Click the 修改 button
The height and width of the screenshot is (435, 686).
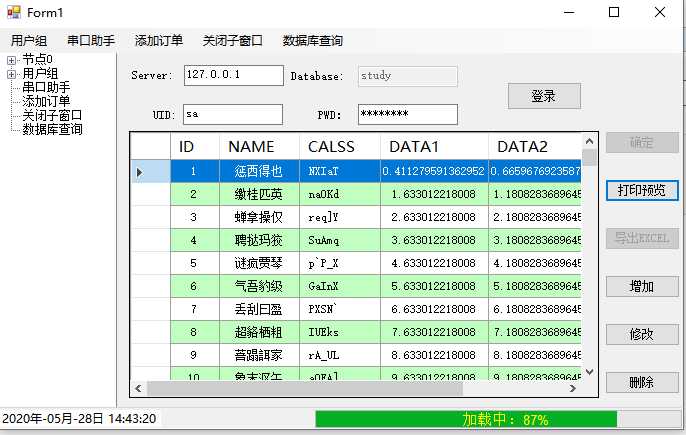tap(642, 335)
